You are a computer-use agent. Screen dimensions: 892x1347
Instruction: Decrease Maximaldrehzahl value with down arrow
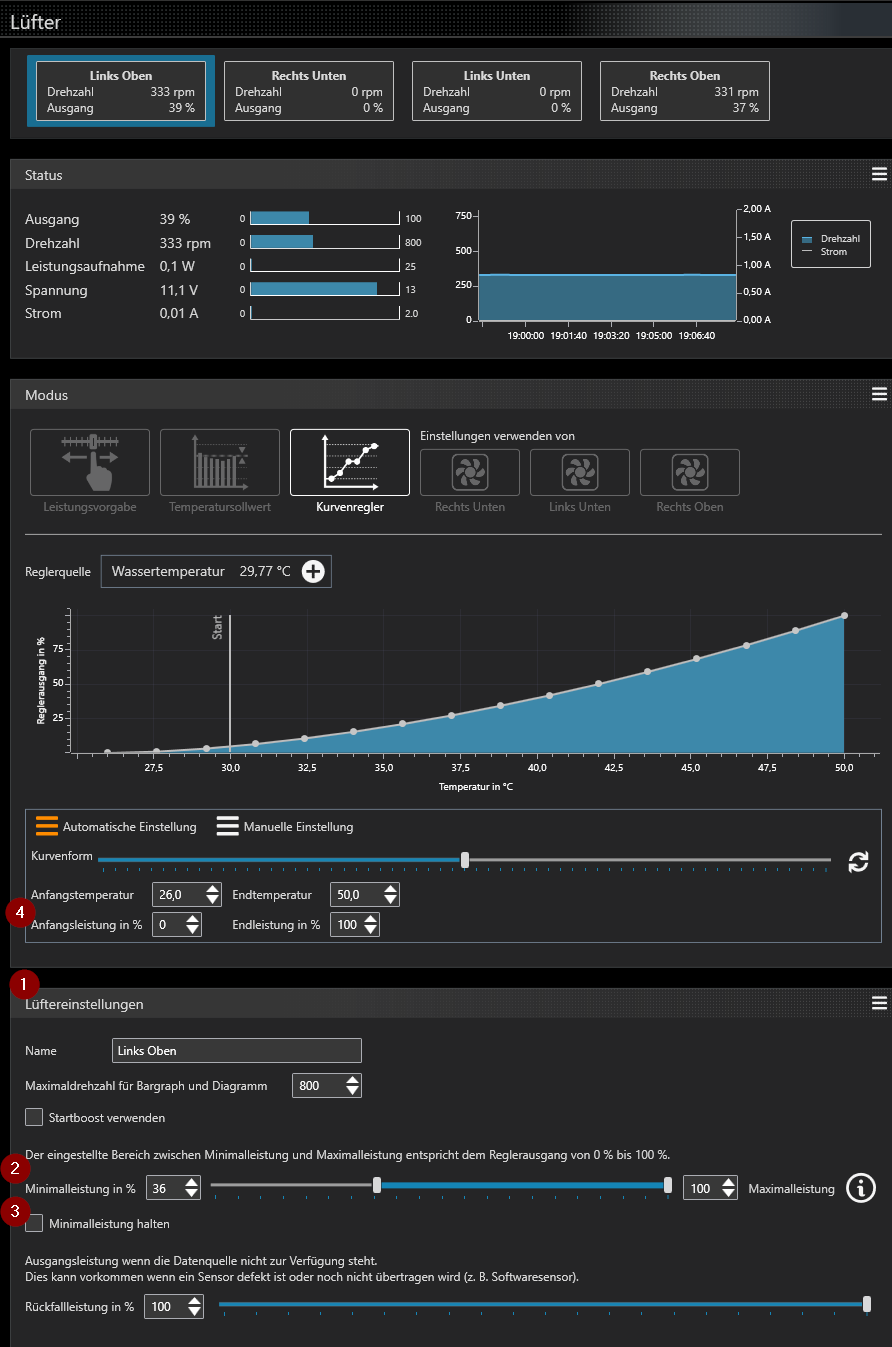click(351, 1091)
